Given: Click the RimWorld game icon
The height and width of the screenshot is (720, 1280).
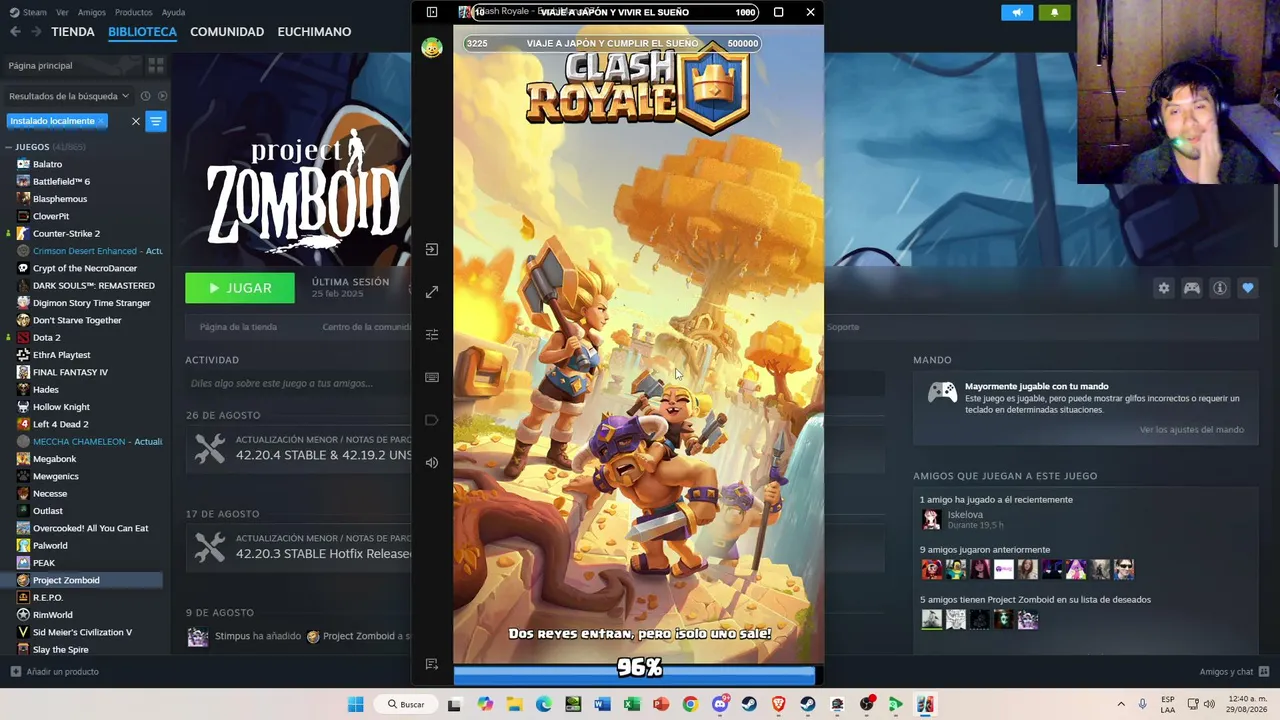Looking at the screenshot, I should [x=23, y=615].
